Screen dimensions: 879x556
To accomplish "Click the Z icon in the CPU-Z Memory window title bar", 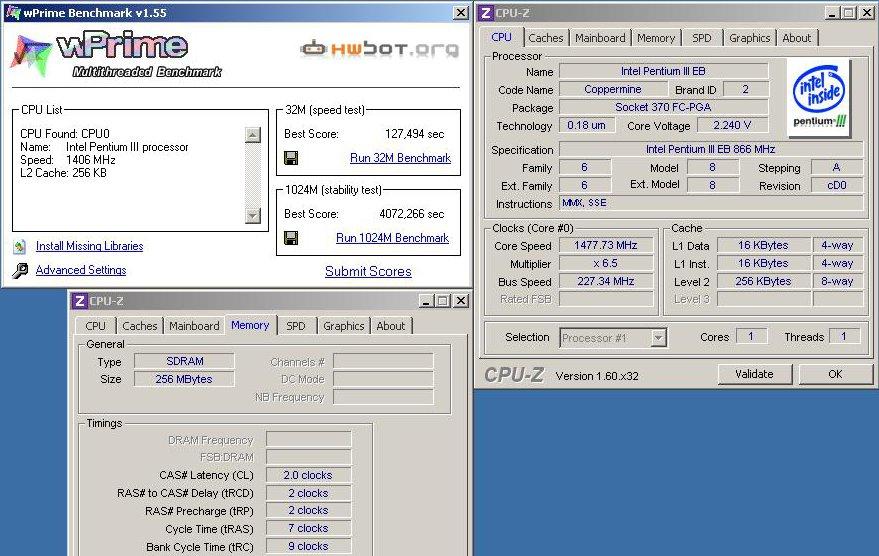I will [80, 301].
